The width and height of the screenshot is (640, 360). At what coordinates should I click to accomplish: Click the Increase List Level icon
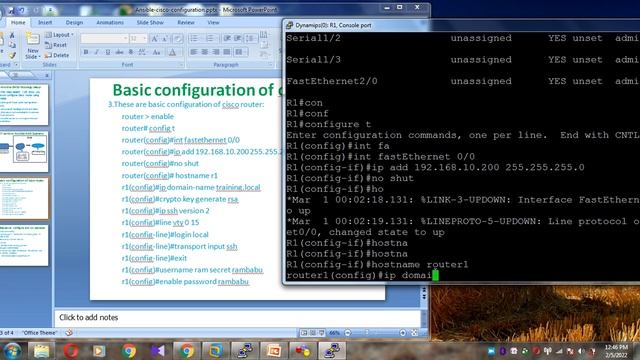[x=238, y=39]
